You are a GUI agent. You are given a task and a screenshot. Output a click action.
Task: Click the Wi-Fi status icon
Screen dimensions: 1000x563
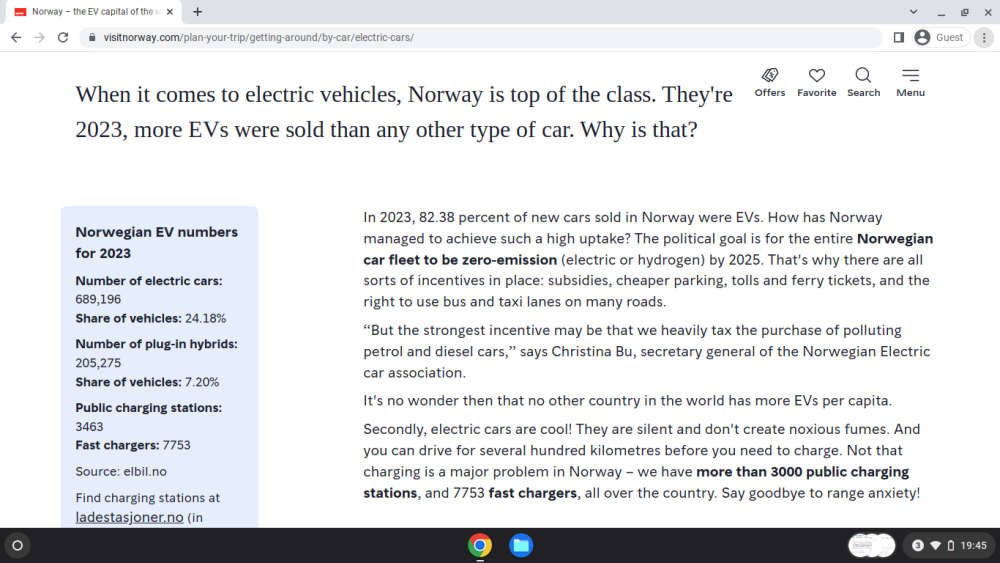pos(936,545)
